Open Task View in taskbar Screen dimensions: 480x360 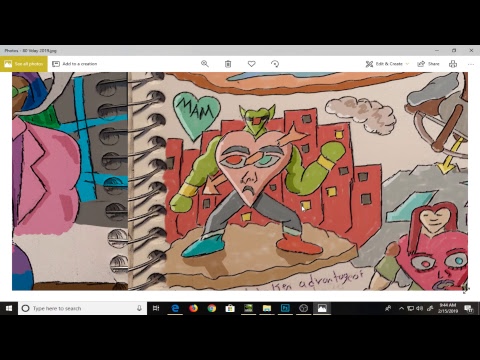tap(156, 308)
